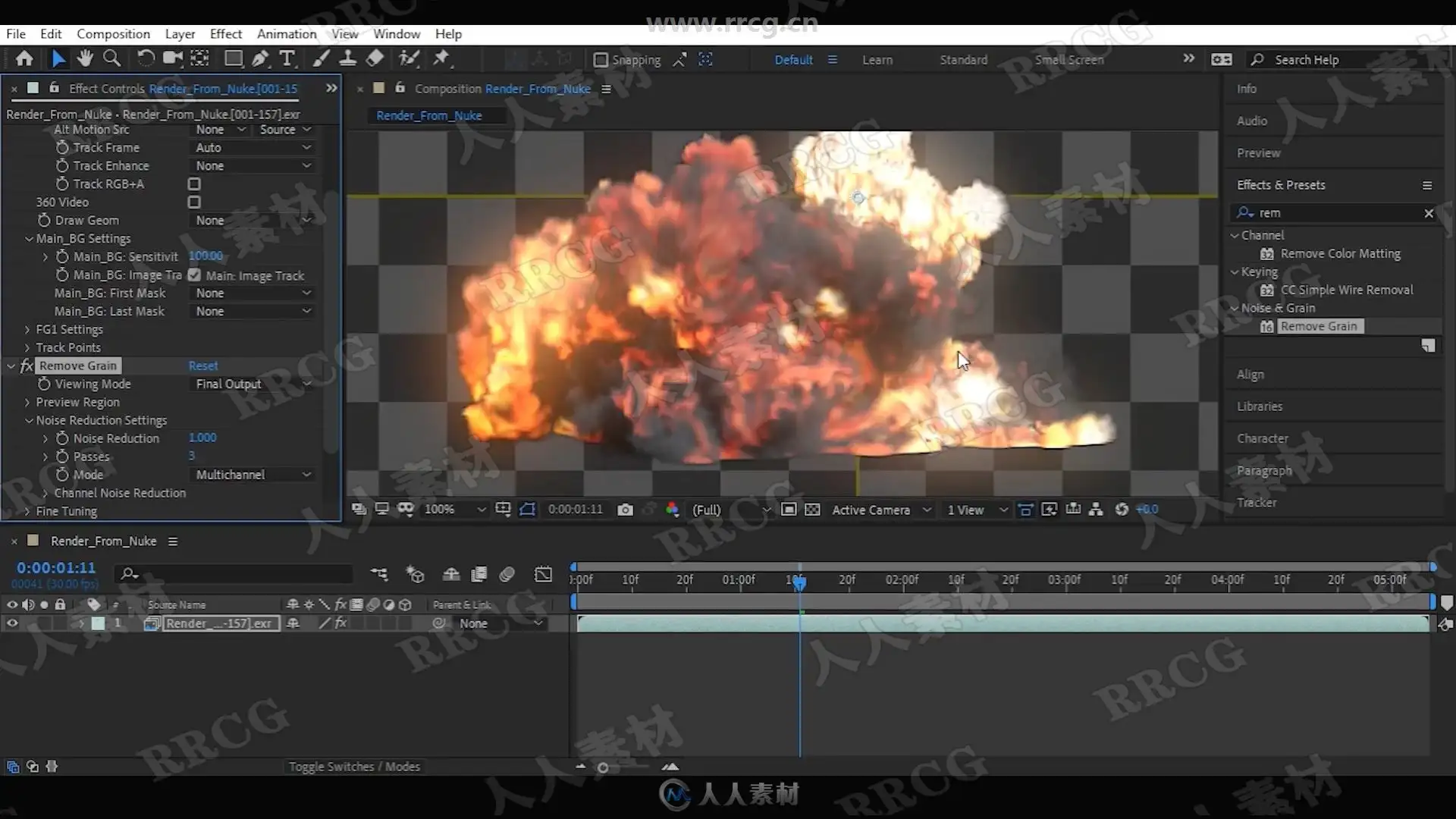Enable the 360 Video checkbox
The height and width of the screenshot is (819, 1456).
click(x=194, y=202)
